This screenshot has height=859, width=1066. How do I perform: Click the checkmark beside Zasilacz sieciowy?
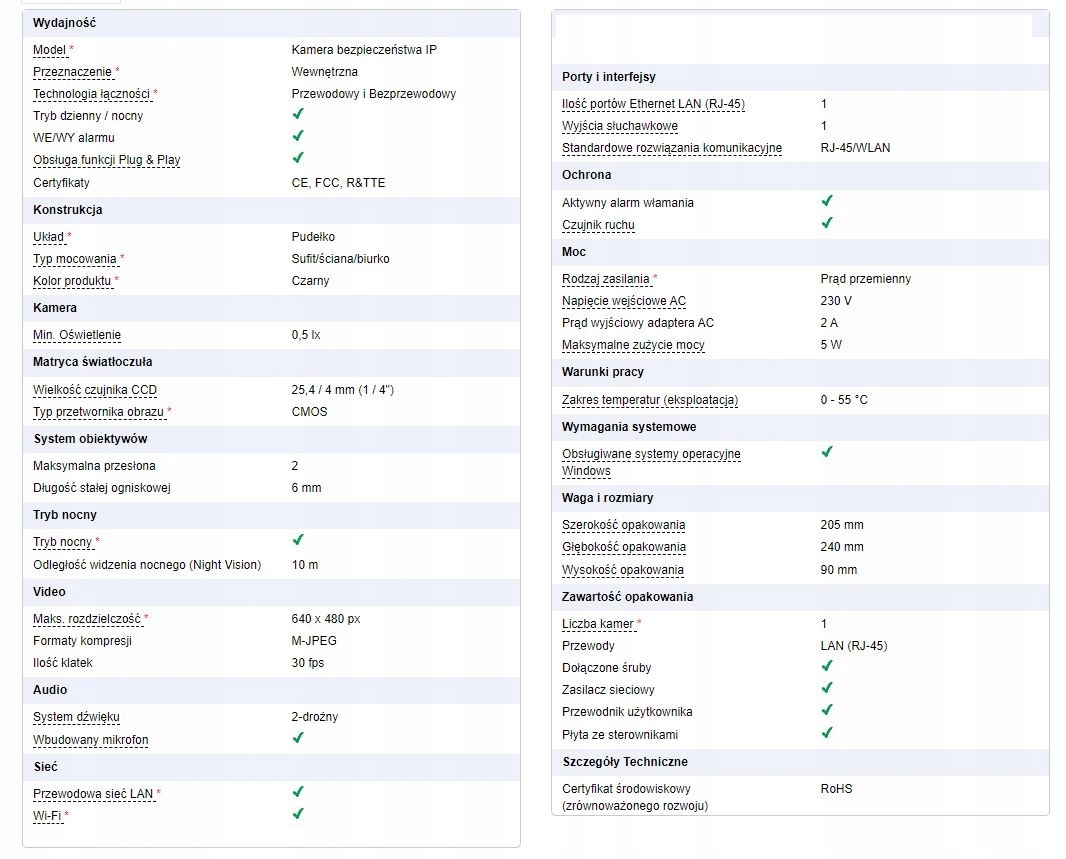point(826,689)
